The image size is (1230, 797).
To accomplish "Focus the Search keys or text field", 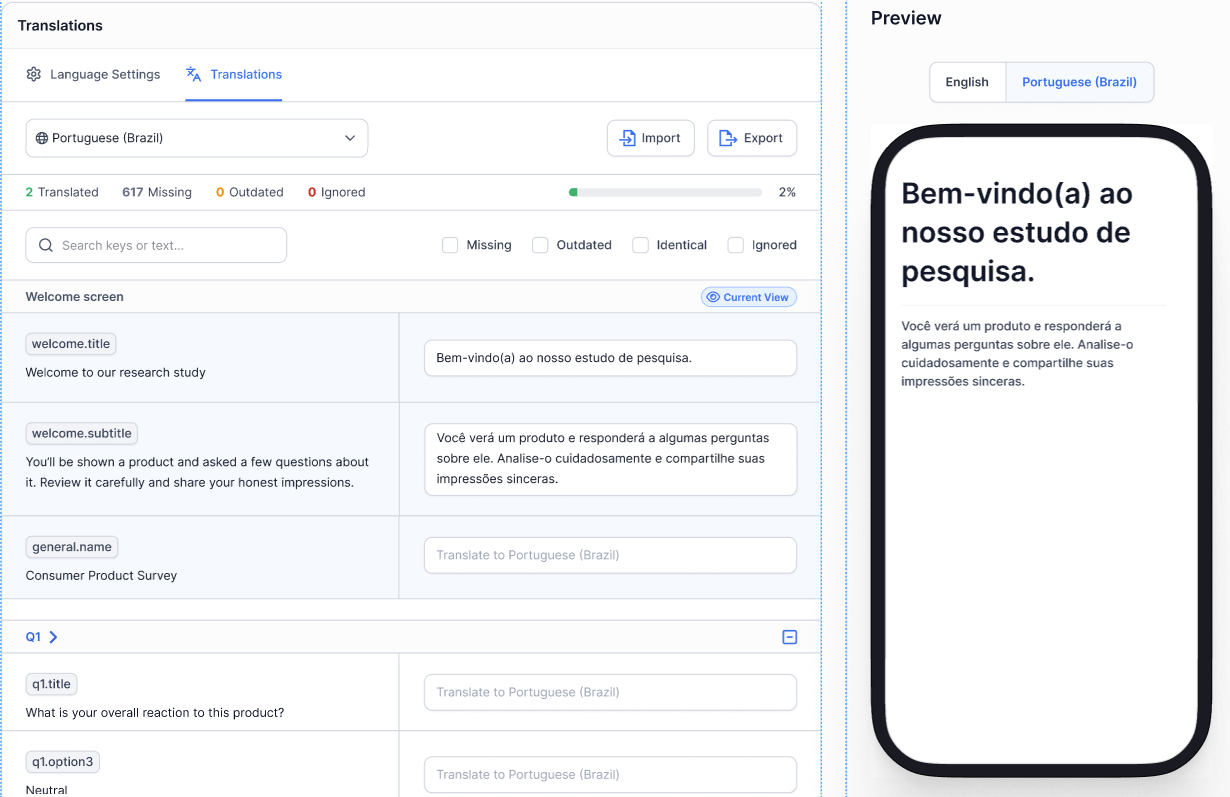I will [156, 245].
